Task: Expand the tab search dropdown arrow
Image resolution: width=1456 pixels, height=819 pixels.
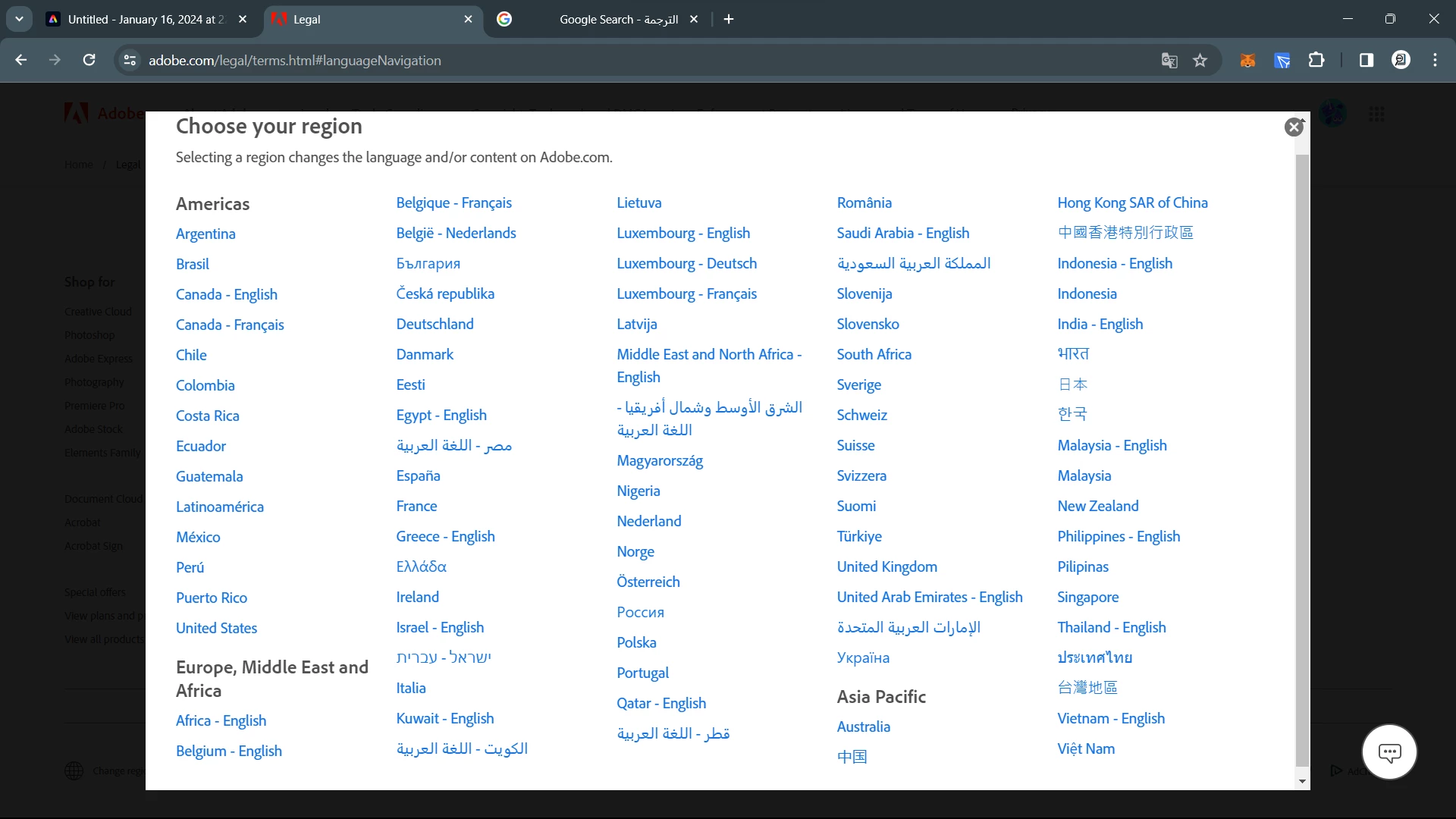Action: click(x=19, y=20)
